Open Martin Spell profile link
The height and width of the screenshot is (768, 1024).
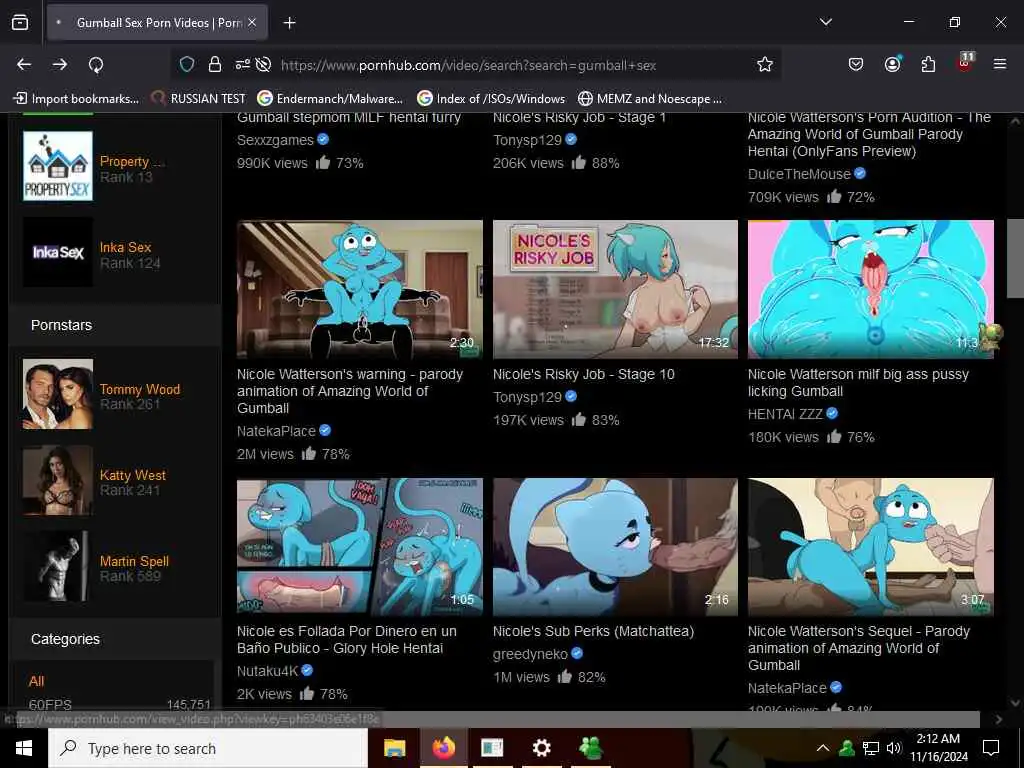tap(134, 561)
